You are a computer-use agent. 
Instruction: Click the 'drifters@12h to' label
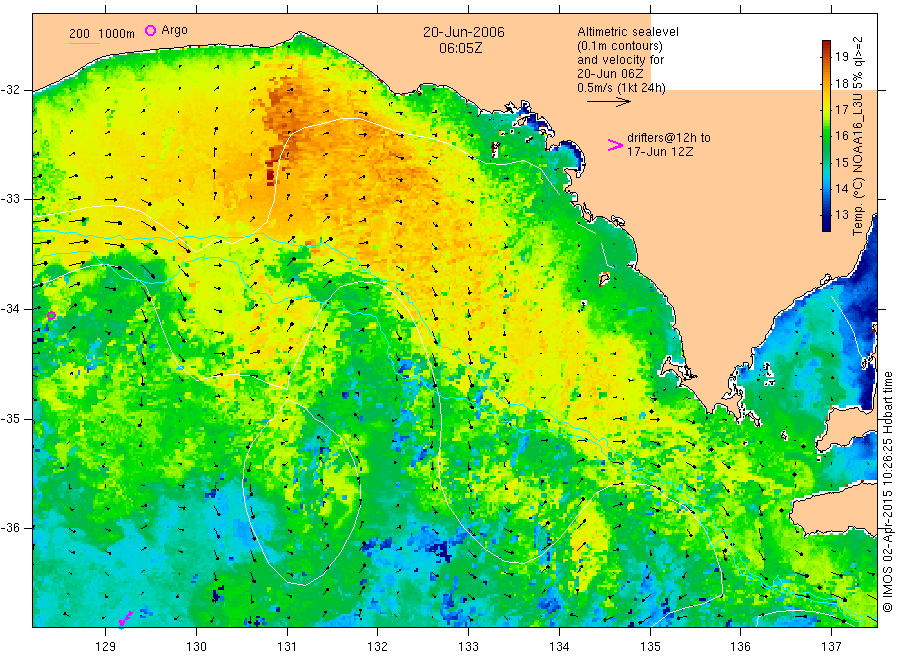tap(669, 138)
